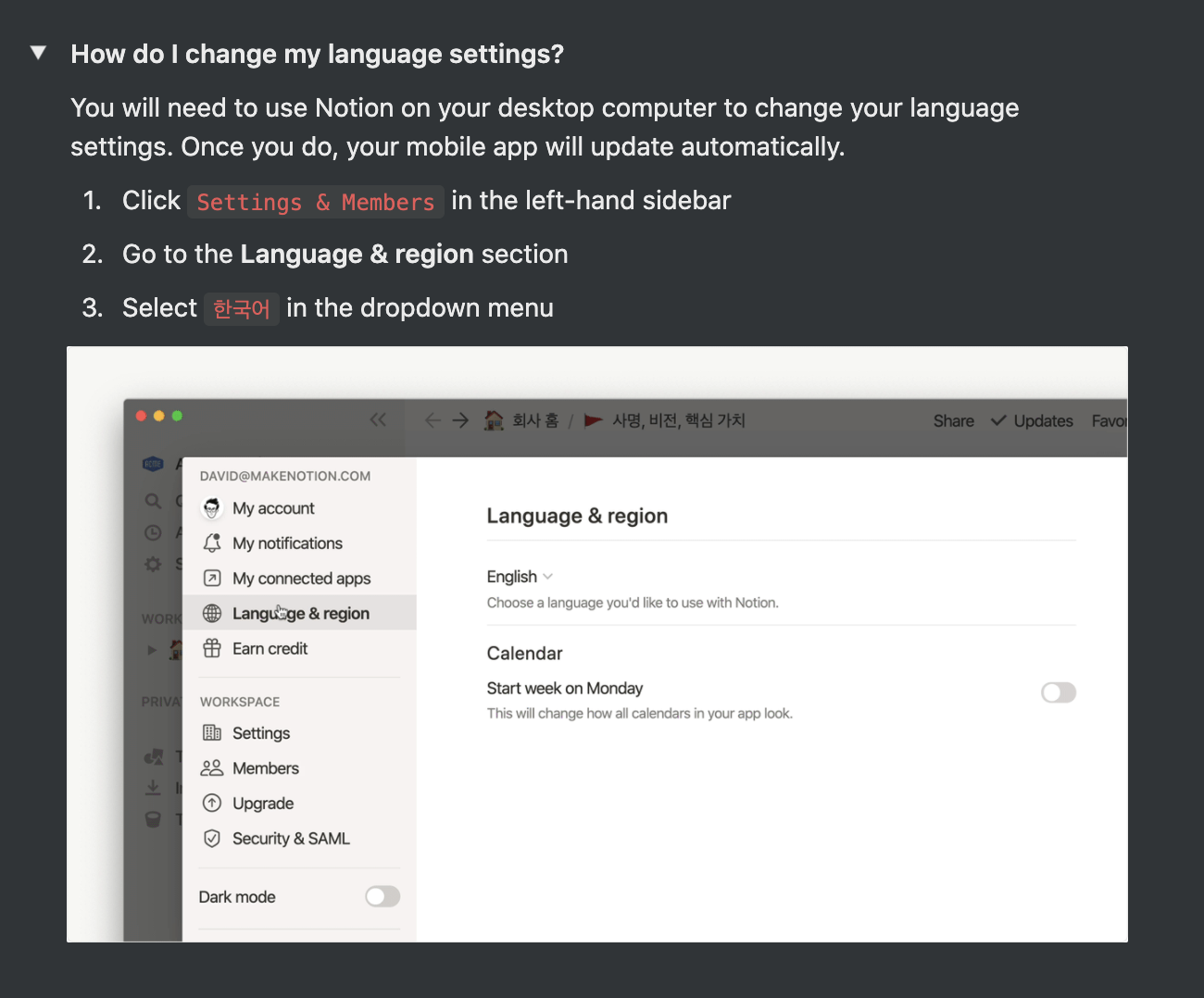Click the back arrow in Notion topbar
Viewport: 1204px width, 998px height.
point(433,420)
